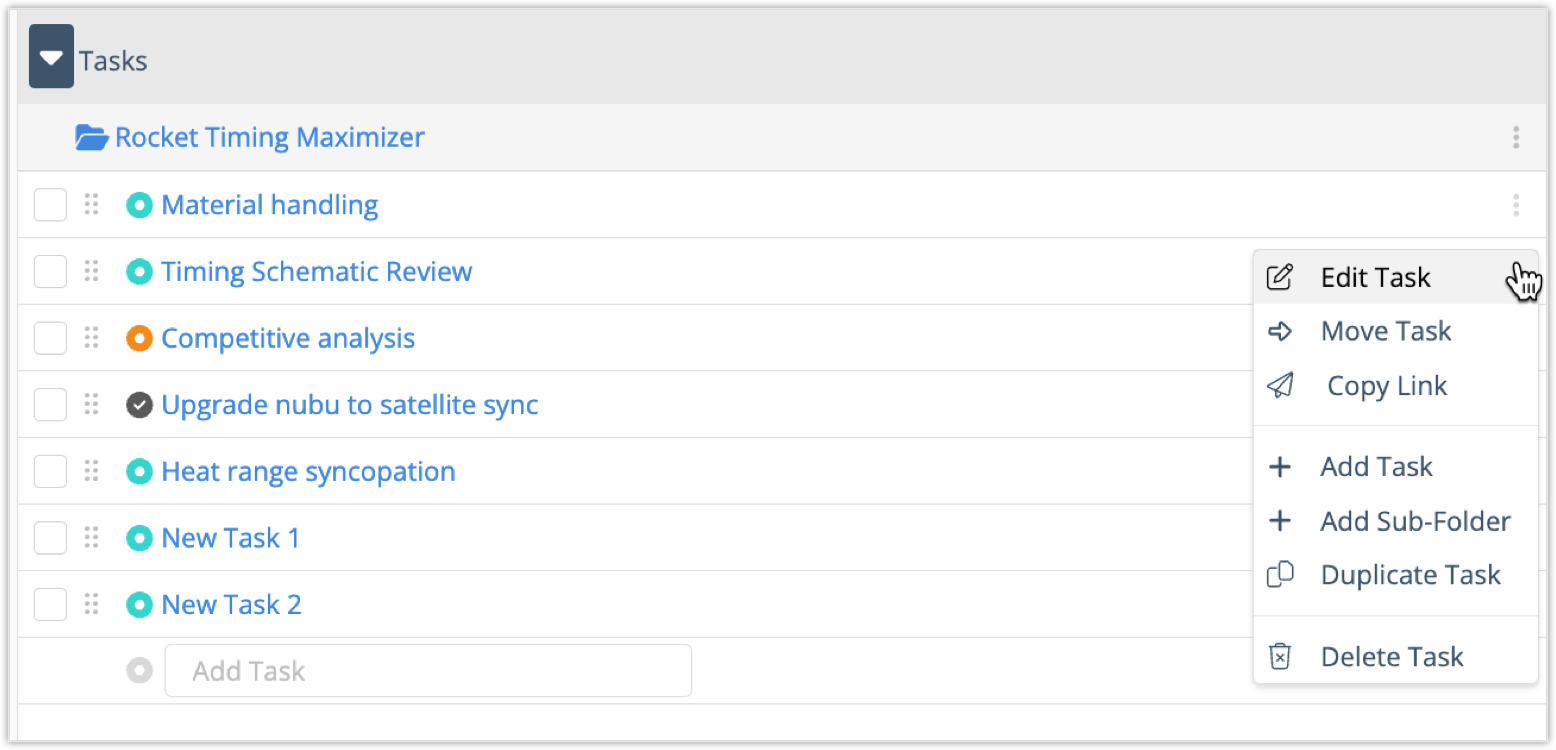Click into the Add Task input field
The image size is (1556, 750).
click(x=428, y=671)
